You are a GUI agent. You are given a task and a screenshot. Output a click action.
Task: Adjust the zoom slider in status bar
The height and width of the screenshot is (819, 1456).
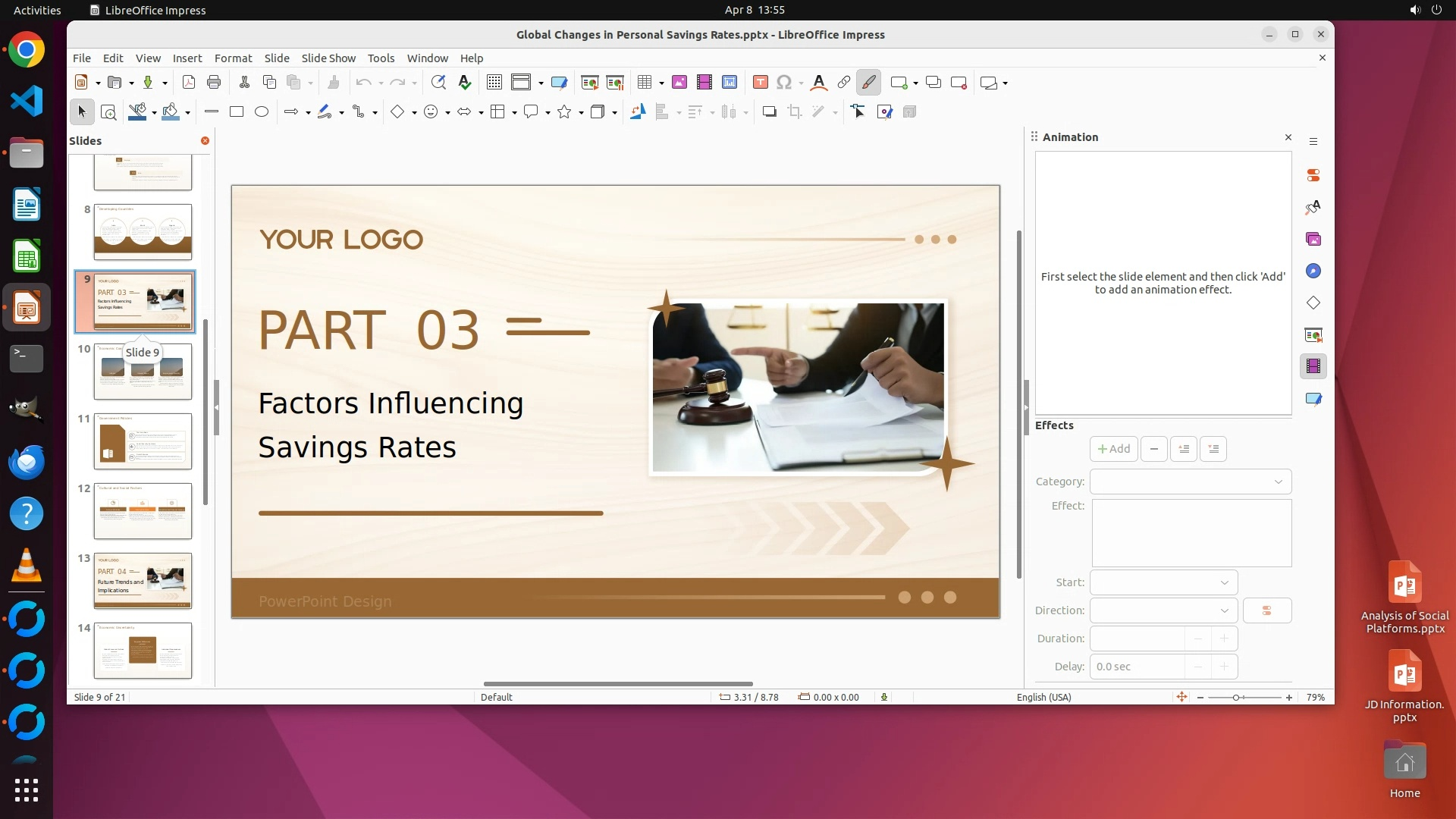1236,698
